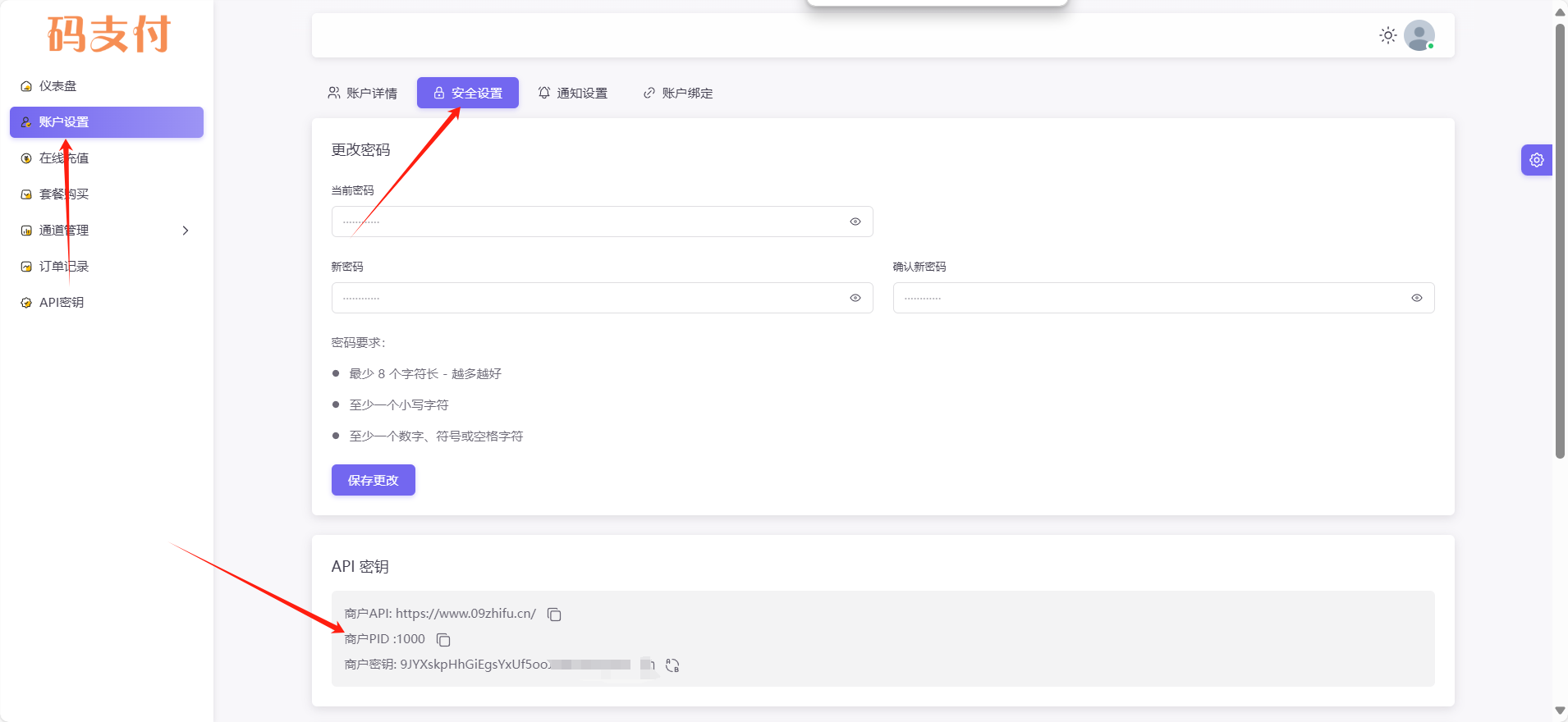Toggle the light/dark theme sun icon
Screen dimensions: 1568x722
tap(1387, 35)
